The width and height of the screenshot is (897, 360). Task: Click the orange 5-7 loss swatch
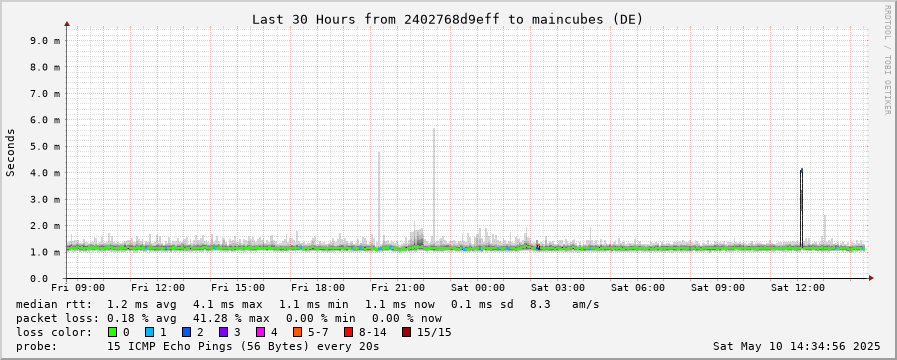point(297,332)
